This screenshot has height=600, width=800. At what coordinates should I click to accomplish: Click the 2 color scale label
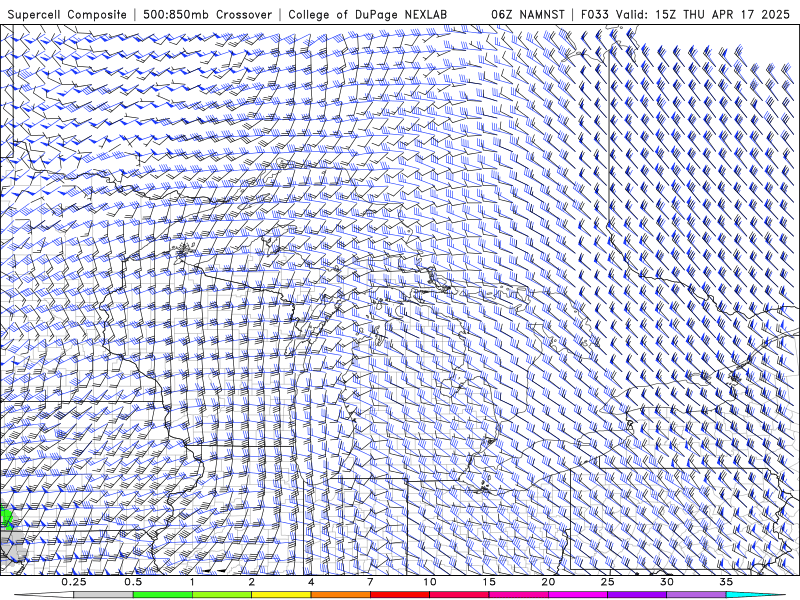pyautogui.click(x=252, y=582)
